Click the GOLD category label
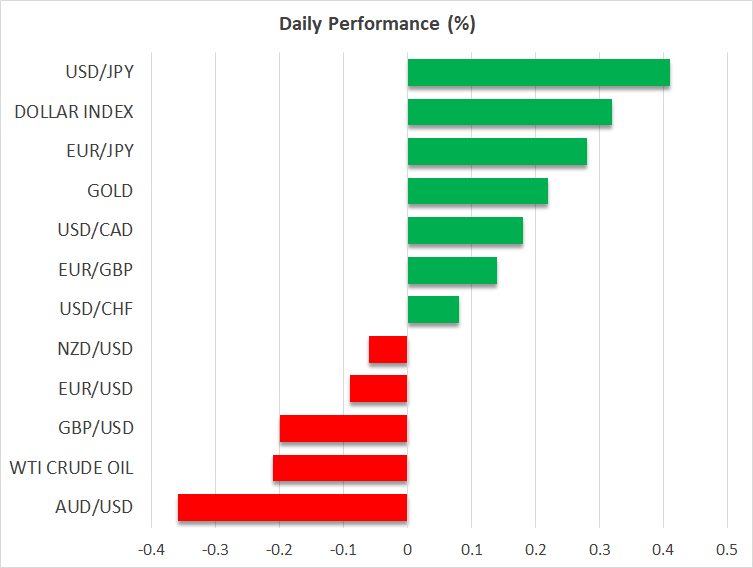Viewport: 753px width, 568px height. tap(110, 191)
